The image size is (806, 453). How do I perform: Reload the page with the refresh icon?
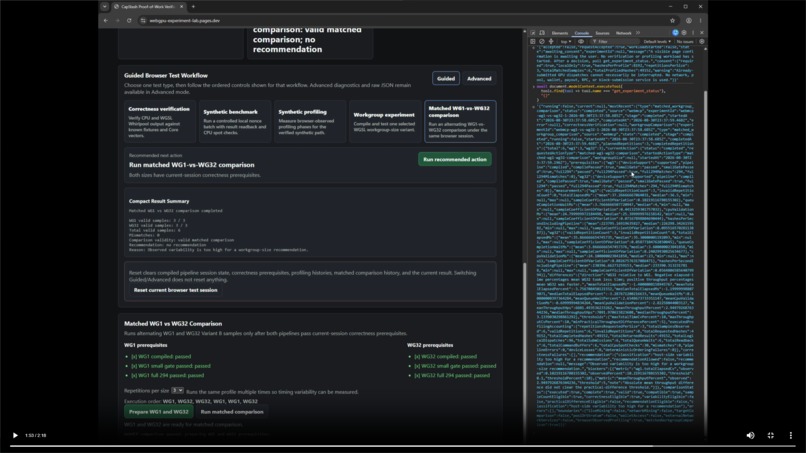coord(129,21)
